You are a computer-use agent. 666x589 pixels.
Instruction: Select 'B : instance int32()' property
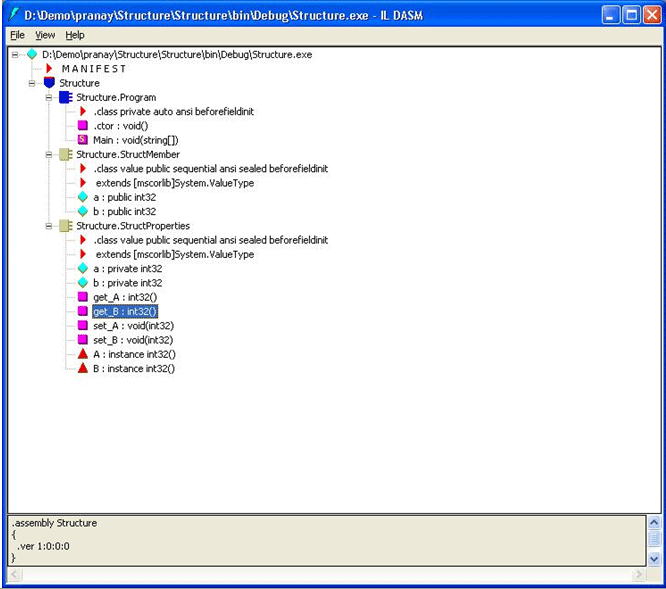coord(134,369)
